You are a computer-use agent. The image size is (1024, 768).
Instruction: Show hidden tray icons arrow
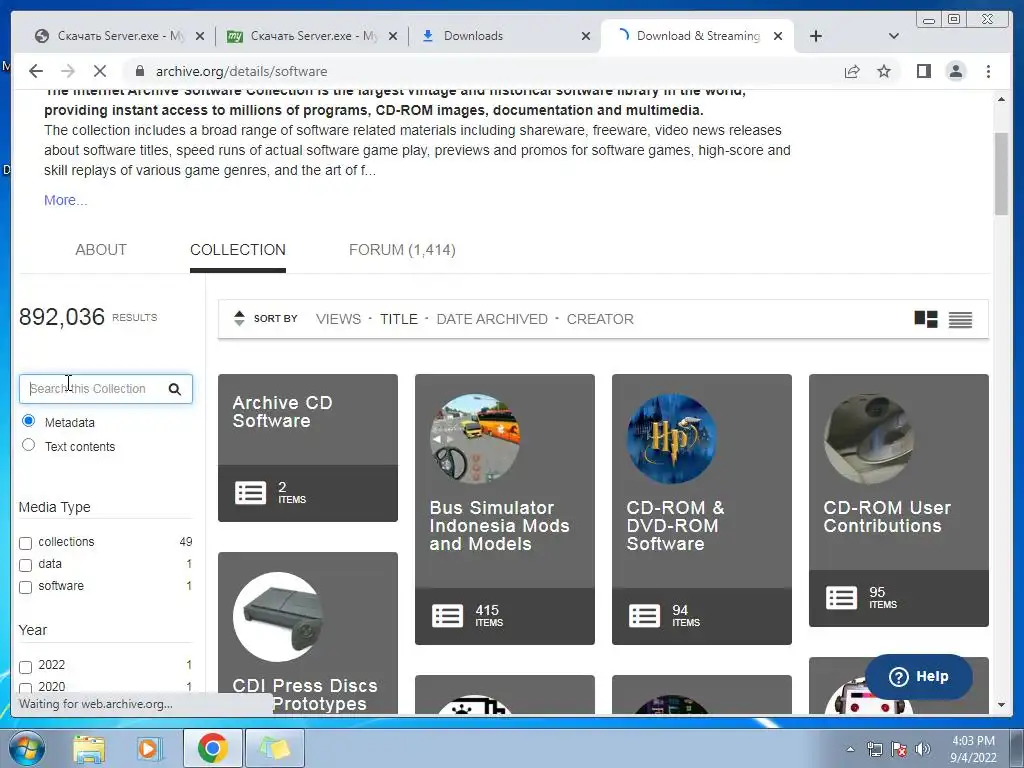[850, 749]
